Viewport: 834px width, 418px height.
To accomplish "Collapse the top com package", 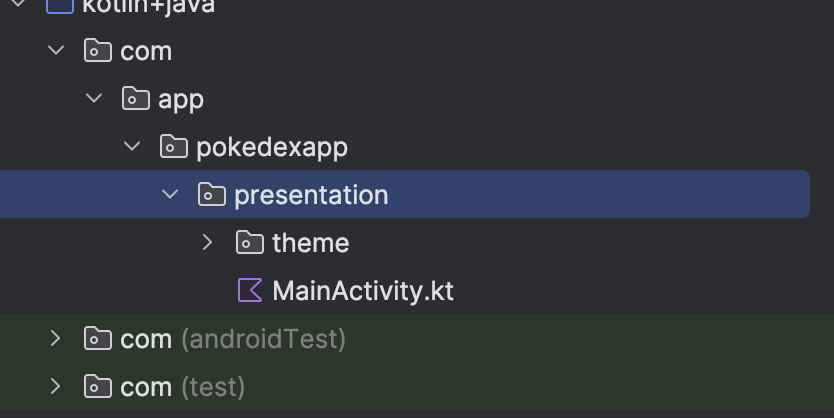I will 56,51.
